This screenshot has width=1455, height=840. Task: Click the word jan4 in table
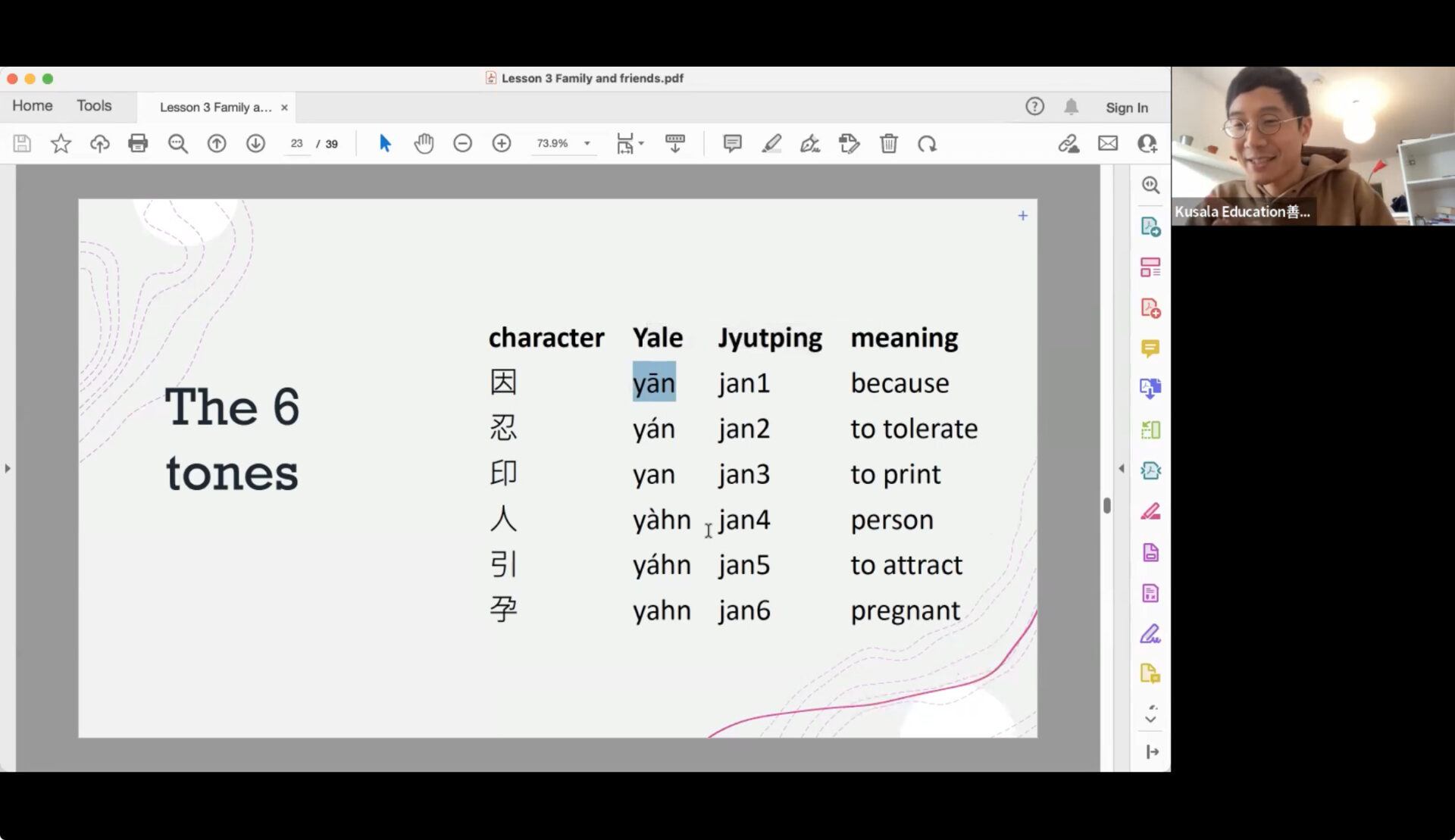744,520
